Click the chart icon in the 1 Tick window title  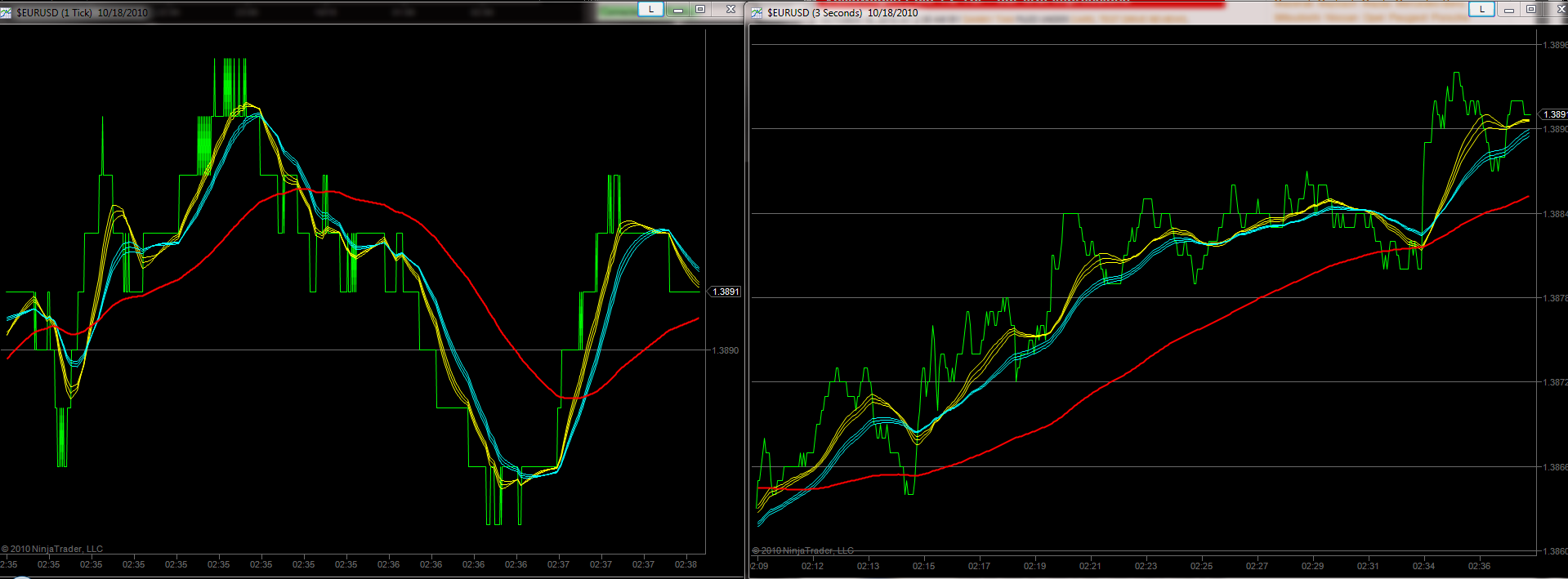(7, 12)
